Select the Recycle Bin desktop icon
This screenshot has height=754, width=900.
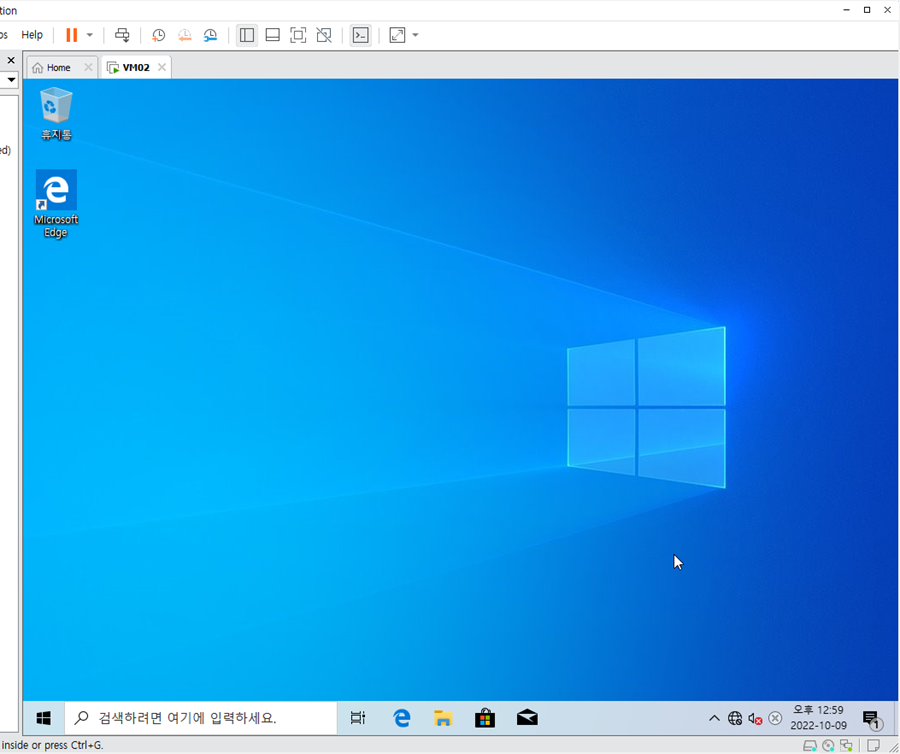pos(56,114)
